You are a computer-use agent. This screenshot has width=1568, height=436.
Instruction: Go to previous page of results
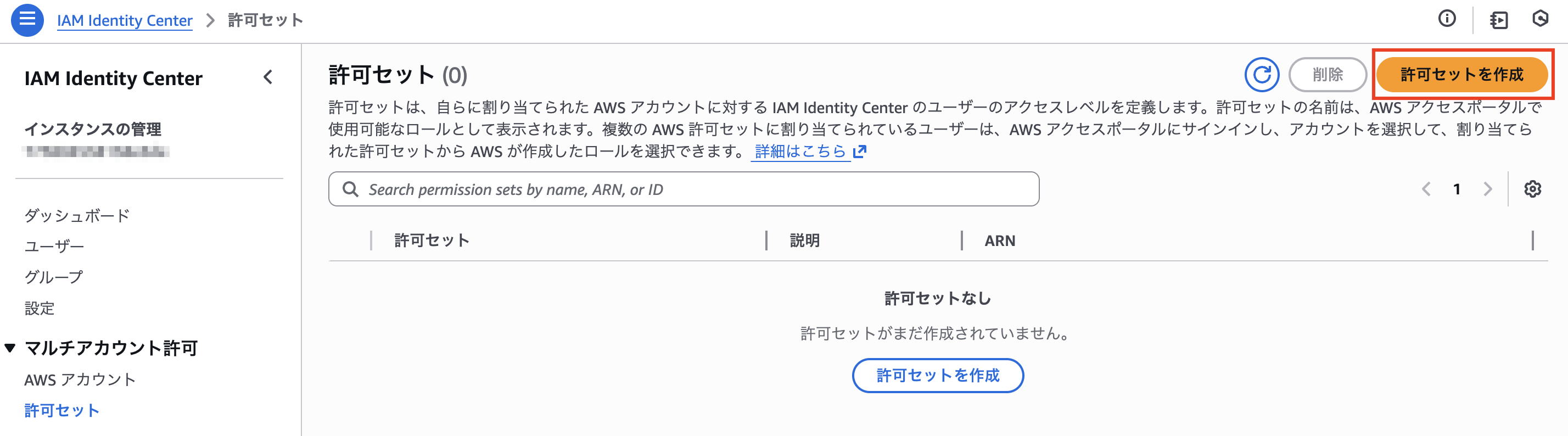[x=1426, y=189]
